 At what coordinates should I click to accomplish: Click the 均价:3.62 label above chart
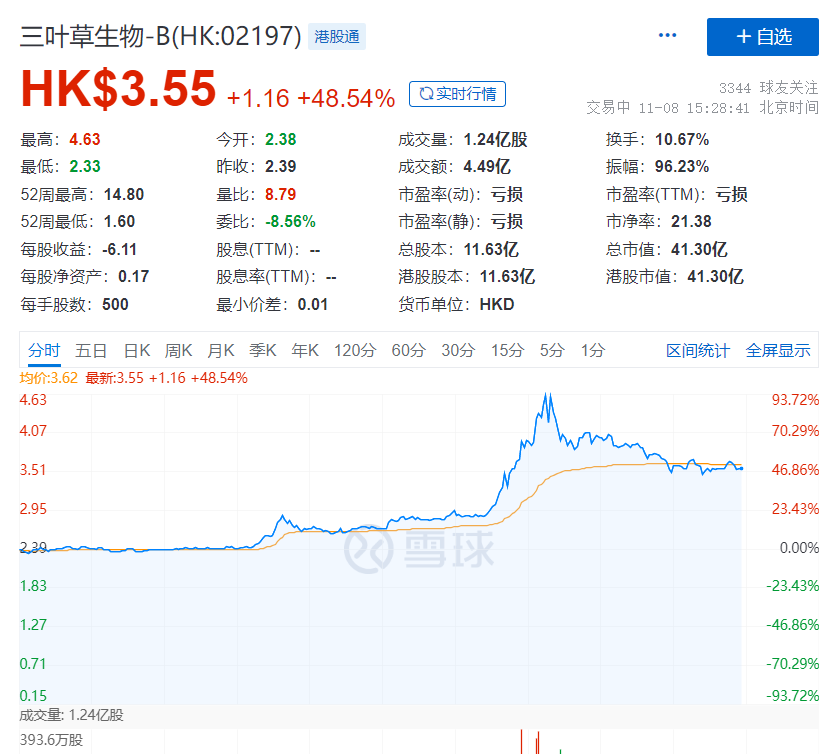49,378
